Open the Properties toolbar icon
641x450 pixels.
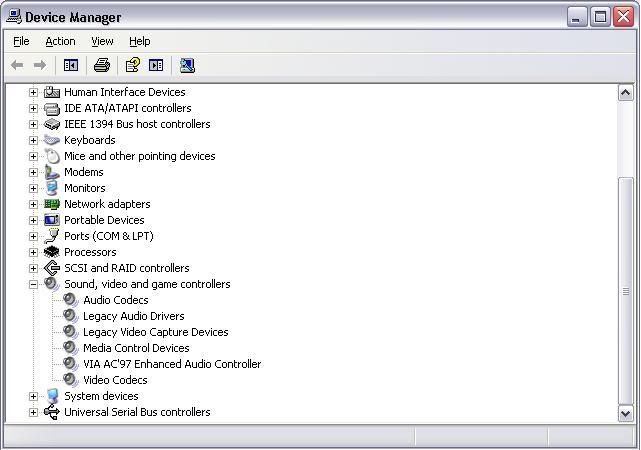click(132, 65)
